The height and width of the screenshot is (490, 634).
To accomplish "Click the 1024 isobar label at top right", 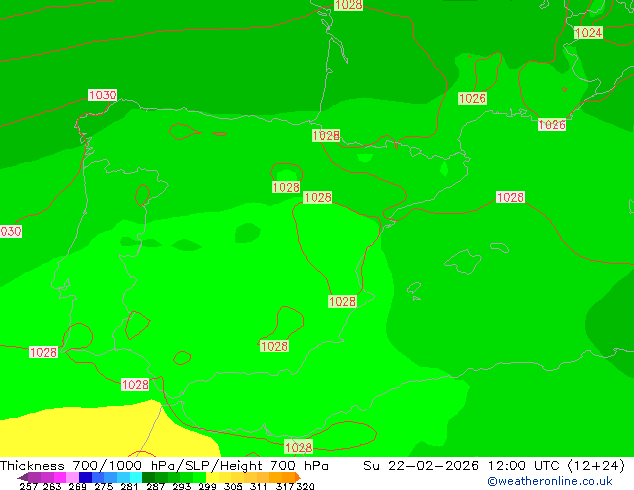I will tap(588, 33).
